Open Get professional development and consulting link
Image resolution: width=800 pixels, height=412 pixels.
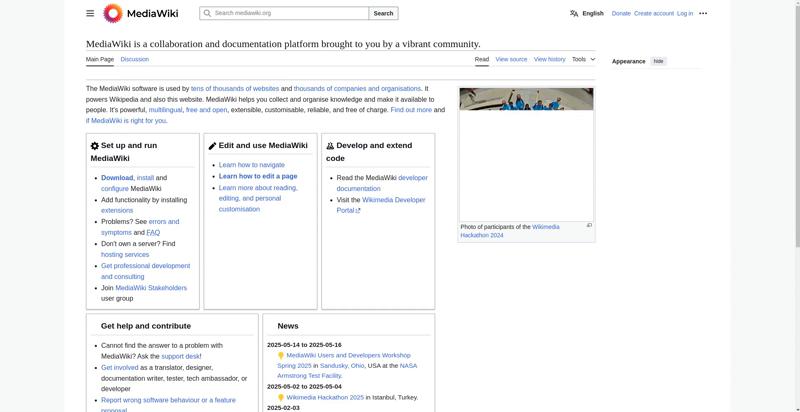point(145,271)
